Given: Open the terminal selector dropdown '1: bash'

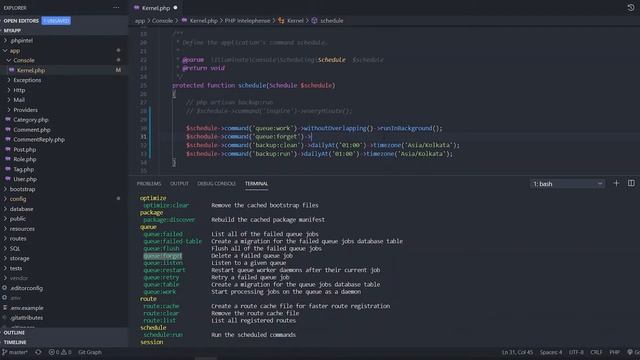Looking at the screenshot, I should [x=567, y=184].
